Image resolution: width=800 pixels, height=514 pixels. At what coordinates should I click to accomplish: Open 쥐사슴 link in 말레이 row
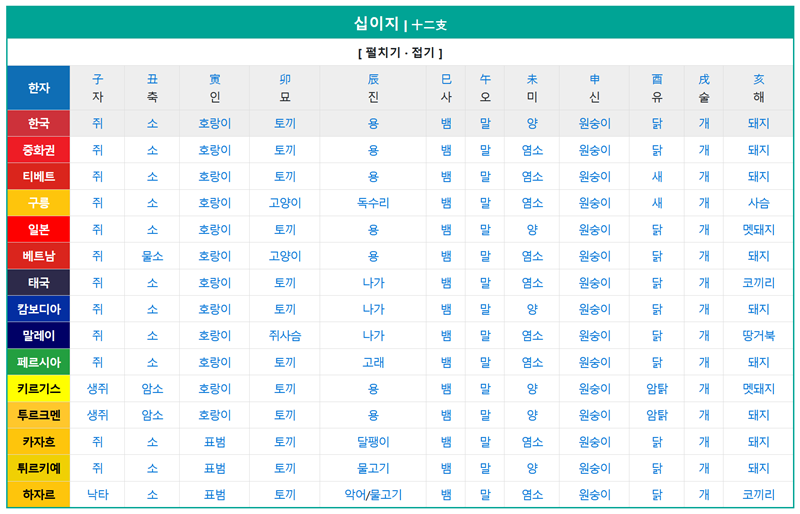click(x=285, y=336)
